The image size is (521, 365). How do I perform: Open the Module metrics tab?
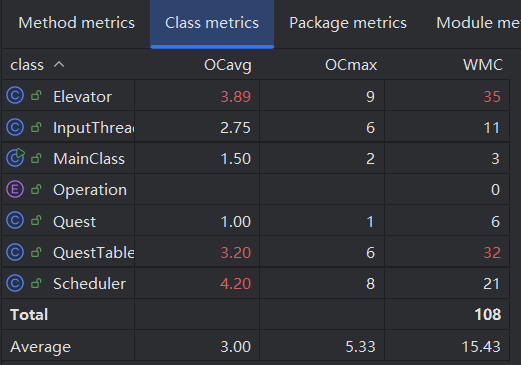[478, 23]
